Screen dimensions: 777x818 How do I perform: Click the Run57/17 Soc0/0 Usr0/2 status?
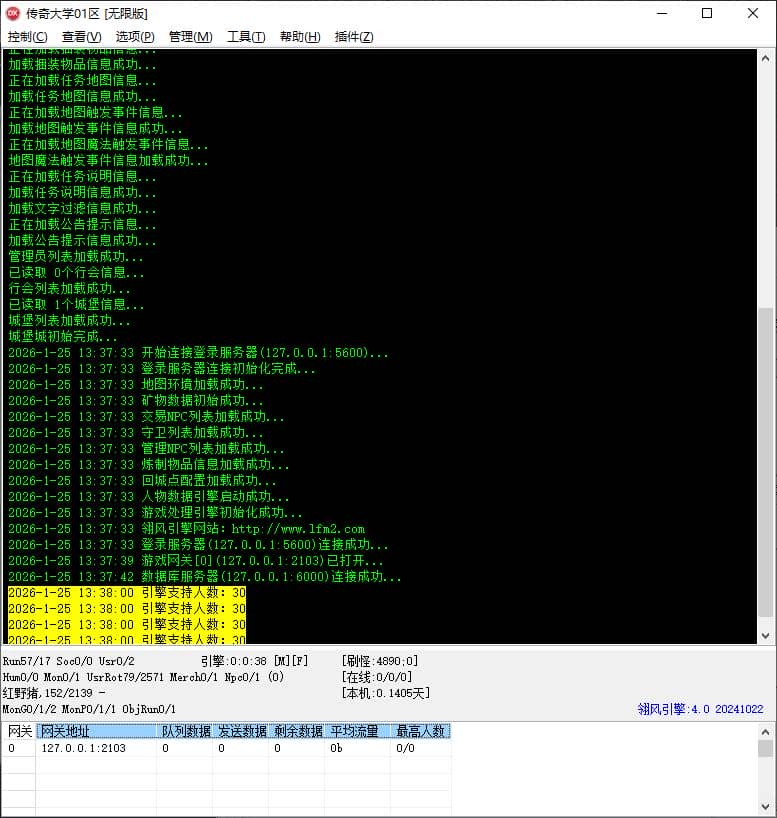(68, 661)
